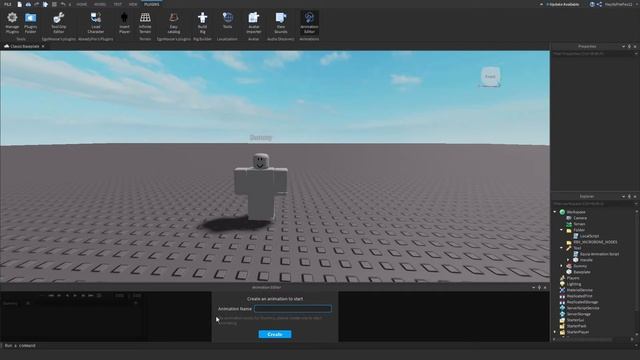This screenshot has width=640, height=360.
Task: Click the New file icon in the quick access bar
Action: pos(20,4)
